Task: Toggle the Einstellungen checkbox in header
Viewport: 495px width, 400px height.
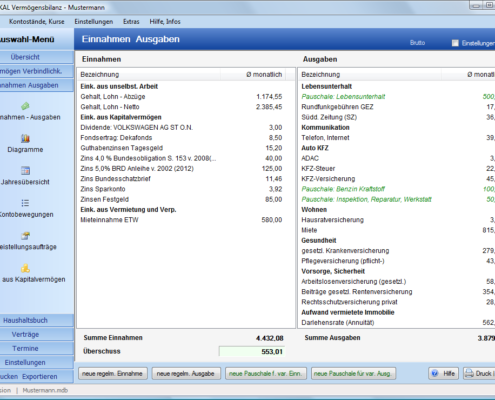Action: point(455,43)
